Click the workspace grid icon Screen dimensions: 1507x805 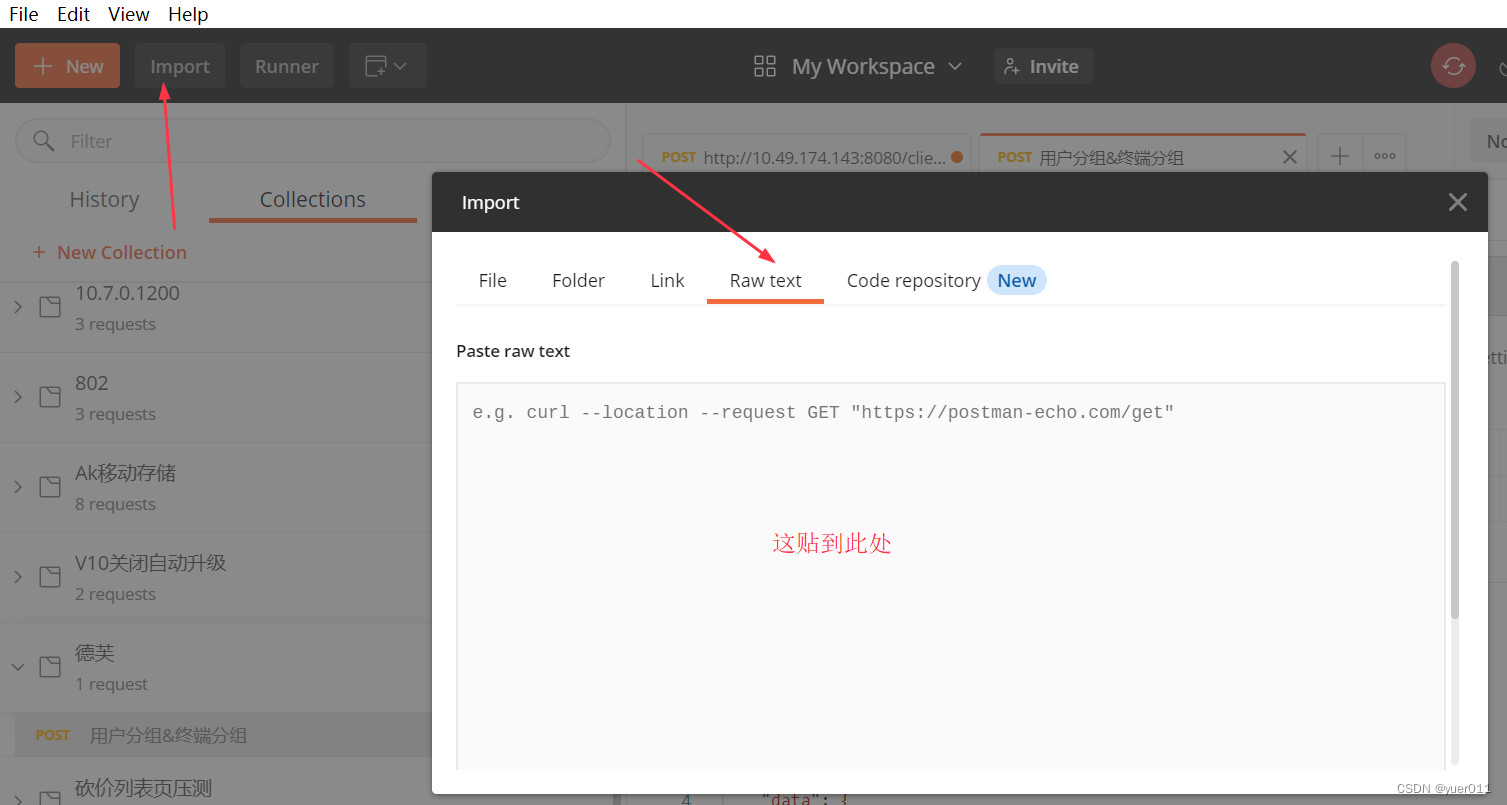click(765, 66)
